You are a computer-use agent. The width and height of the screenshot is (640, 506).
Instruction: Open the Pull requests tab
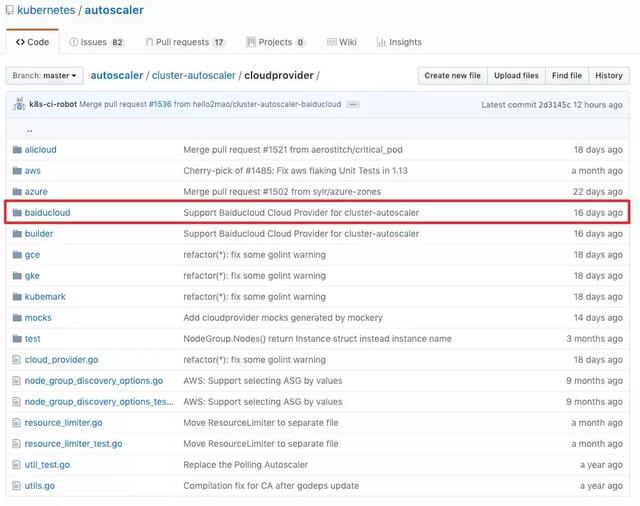[x=185, y=42]
